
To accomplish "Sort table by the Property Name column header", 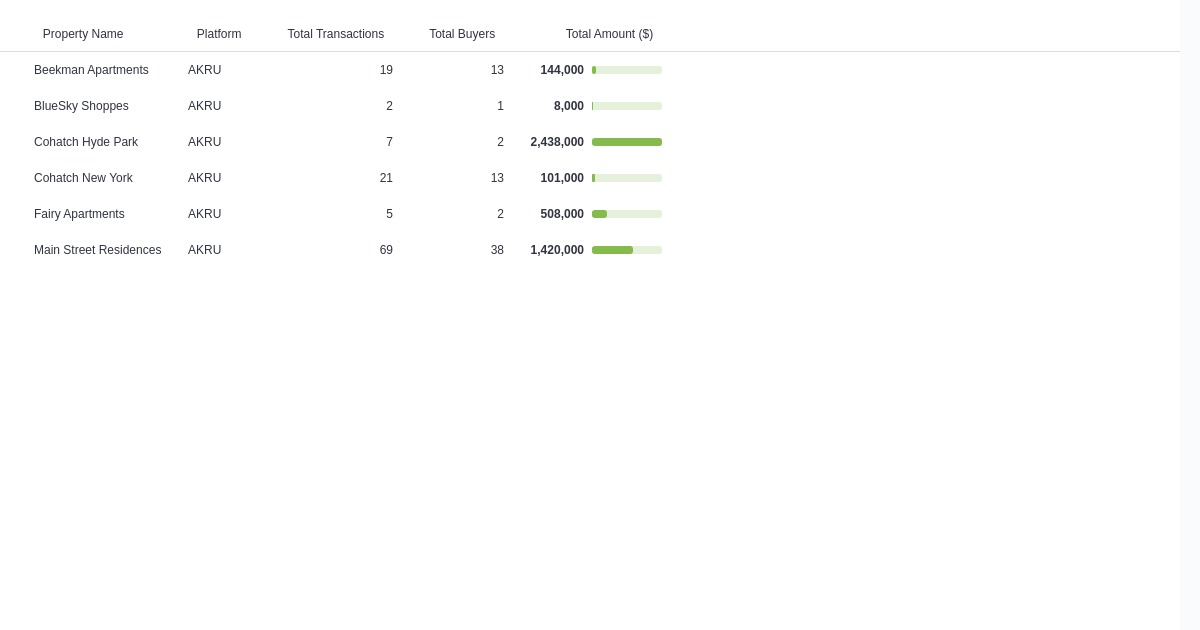I will pos(83,34).
